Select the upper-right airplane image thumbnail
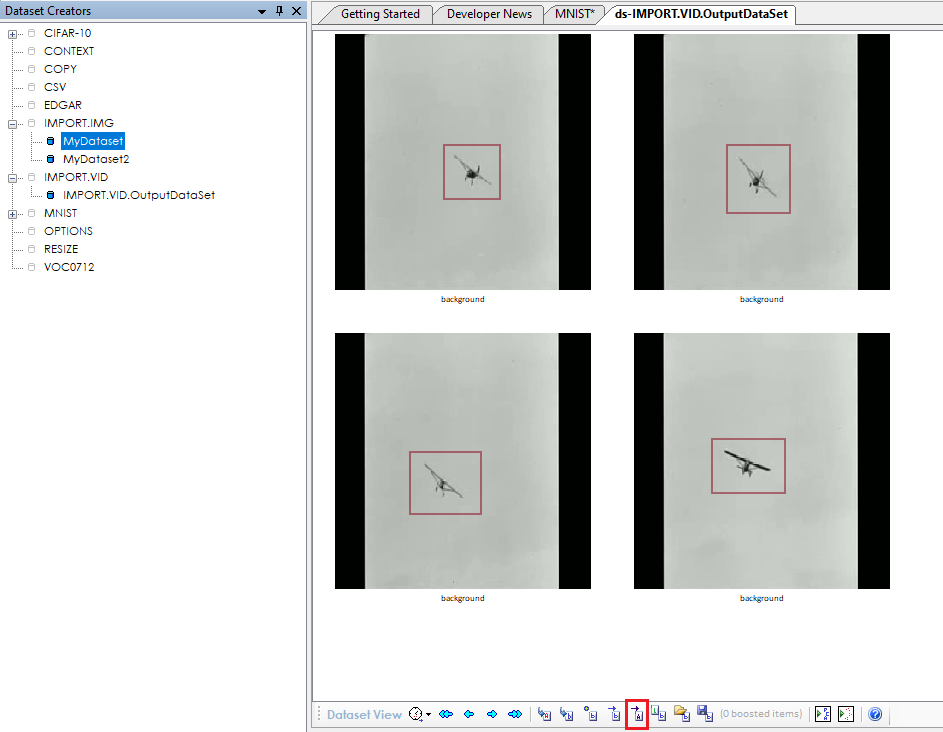 761,162
